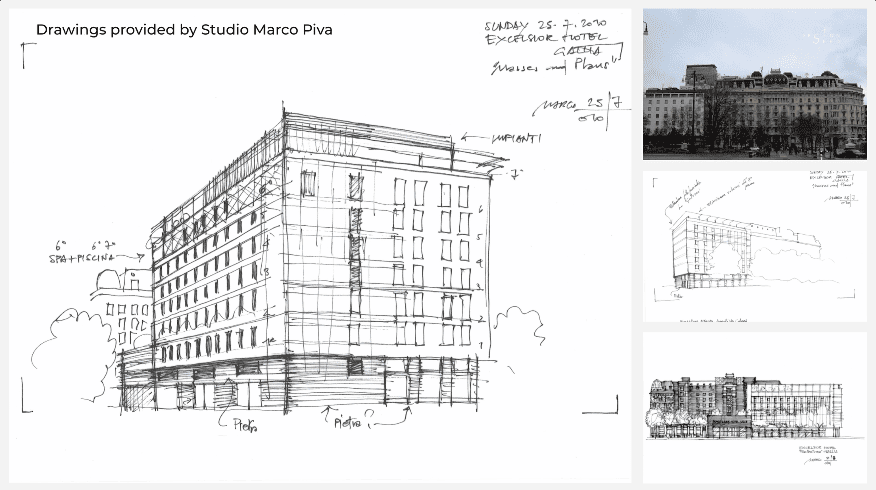This screenshot has height=490, width=876.
Task: Open the perspective sketch thumbnail with trees
Action: [754, 246]
